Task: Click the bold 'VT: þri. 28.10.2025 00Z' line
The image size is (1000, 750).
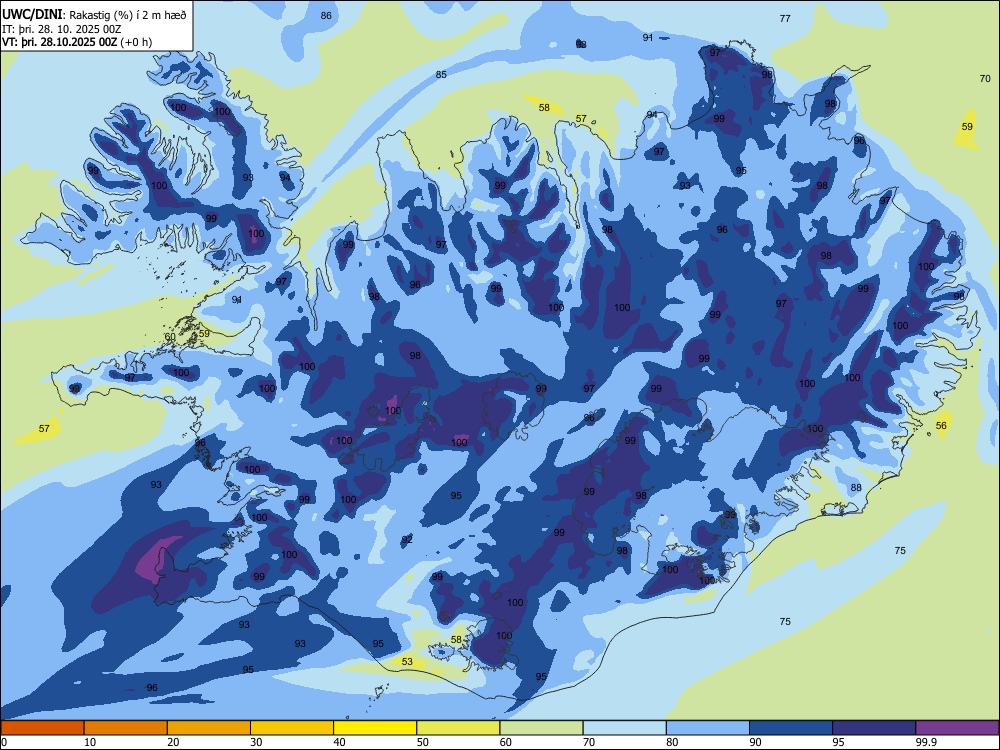Action: pos(59,42)
